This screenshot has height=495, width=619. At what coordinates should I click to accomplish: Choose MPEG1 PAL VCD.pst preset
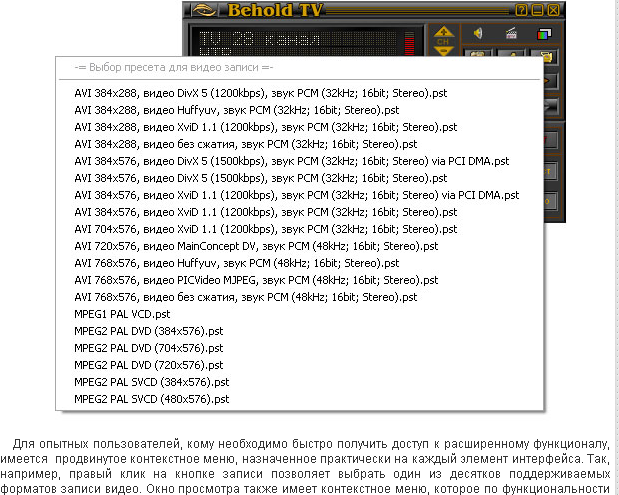[x=122, y=314]
